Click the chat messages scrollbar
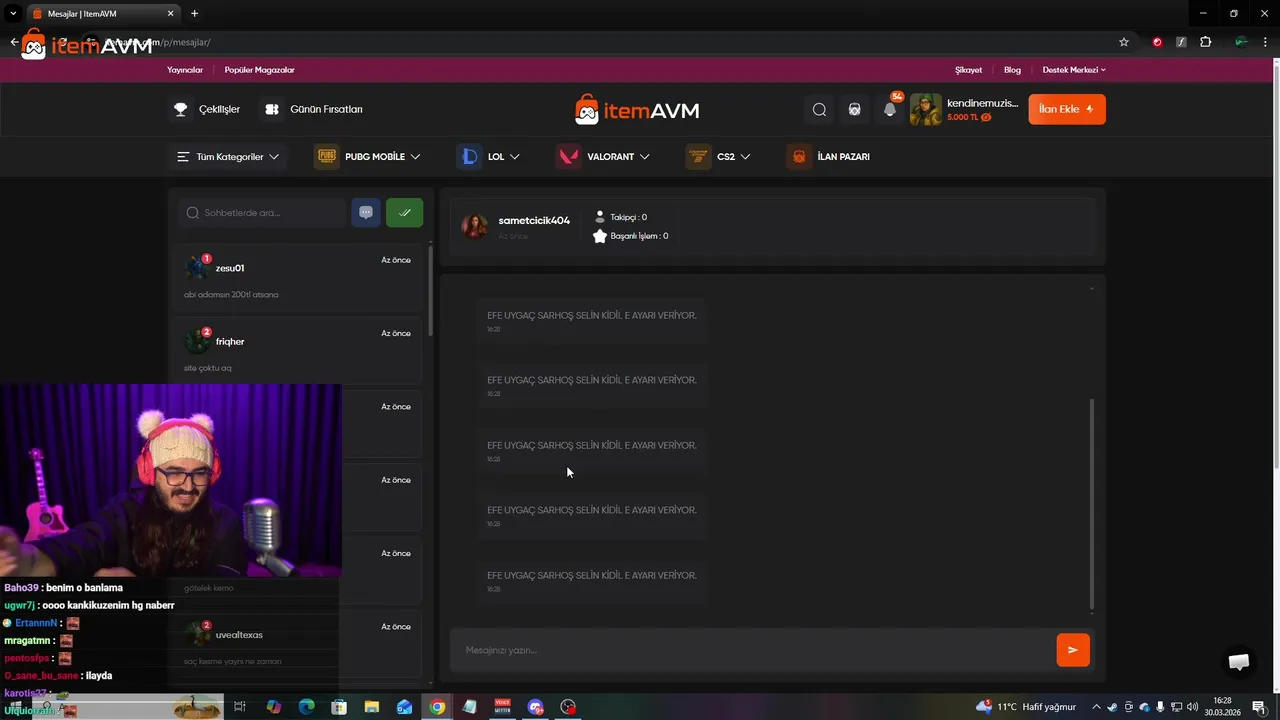The image size is (1280, 720). pos(1091,504)
